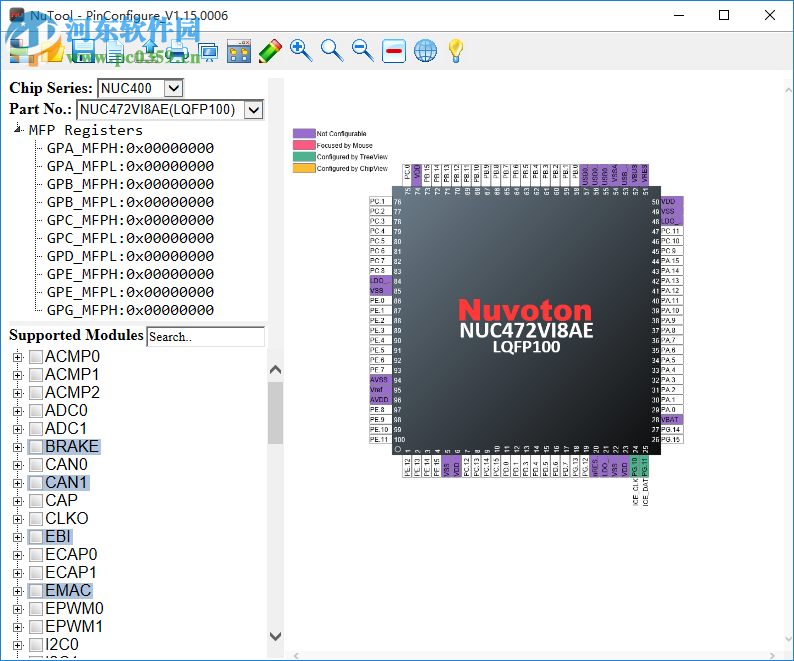Click the module list scroll down arrow
The height and width of the screenshot is (661, 794).
click(275, 636)
